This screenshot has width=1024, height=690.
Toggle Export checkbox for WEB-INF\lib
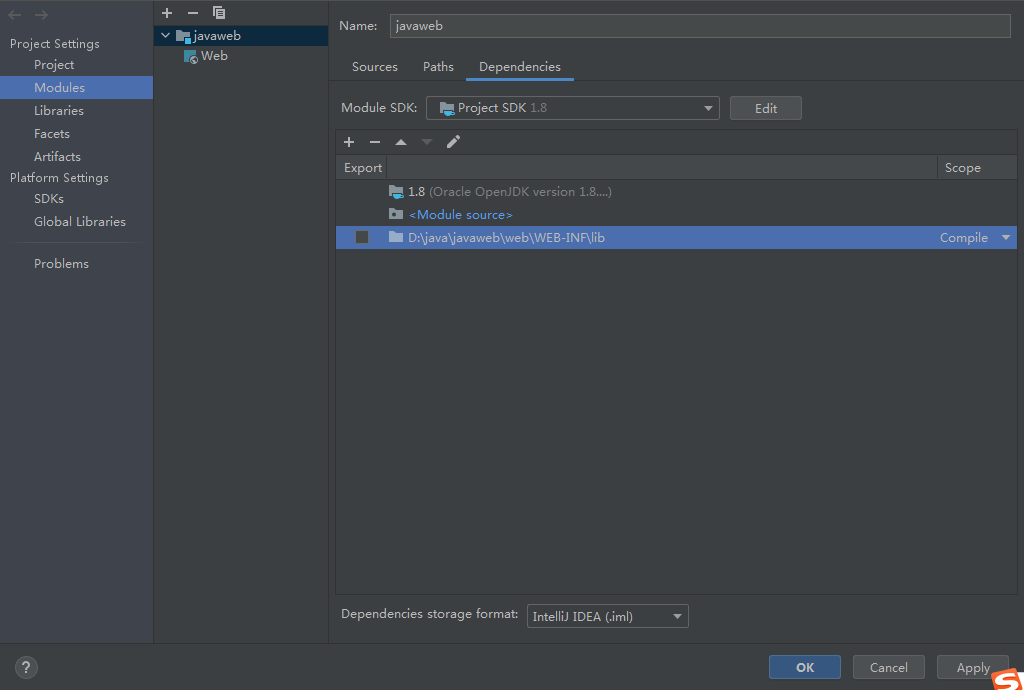[362, 237]
